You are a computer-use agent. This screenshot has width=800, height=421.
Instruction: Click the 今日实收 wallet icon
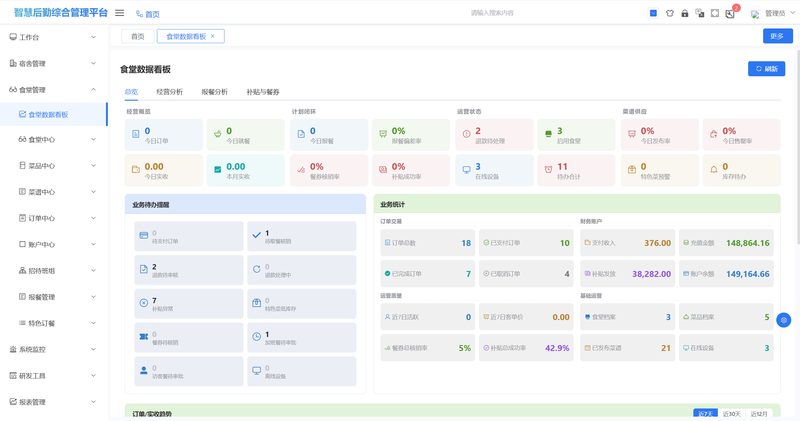click(x=136, y=169)
